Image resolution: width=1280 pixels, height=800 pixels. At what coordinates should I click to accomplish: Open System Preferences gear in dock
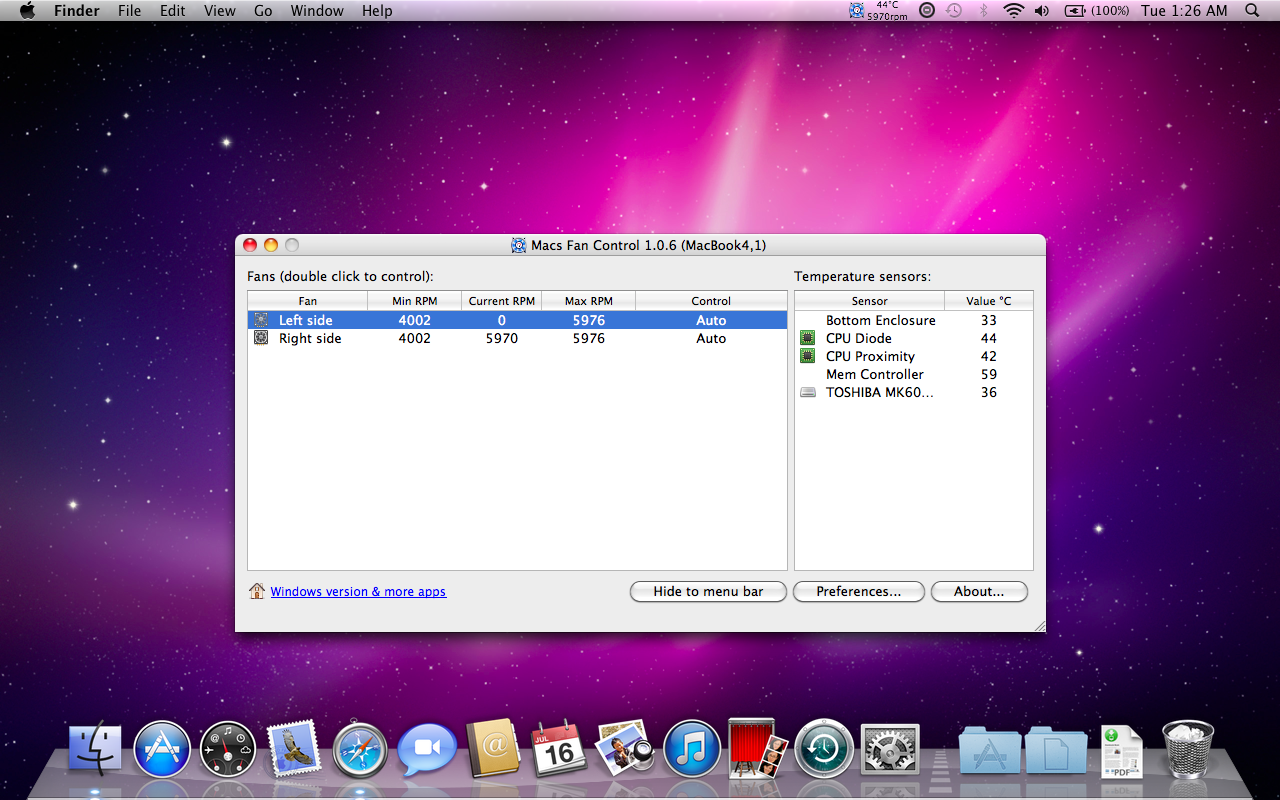(890, 750)
